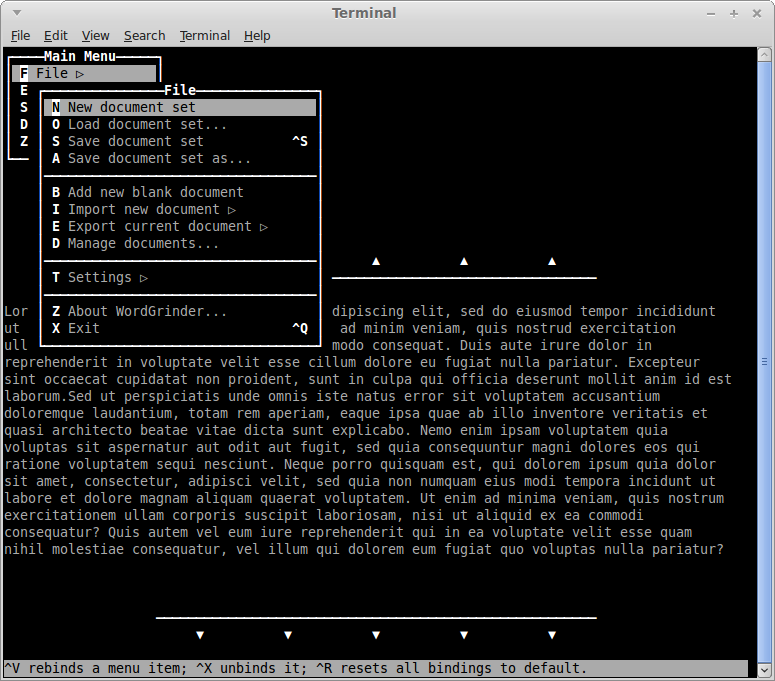Viewport: 775px width, 681px height.
Task: Open the View menu in the menu bar
Action: pos(95,35)
